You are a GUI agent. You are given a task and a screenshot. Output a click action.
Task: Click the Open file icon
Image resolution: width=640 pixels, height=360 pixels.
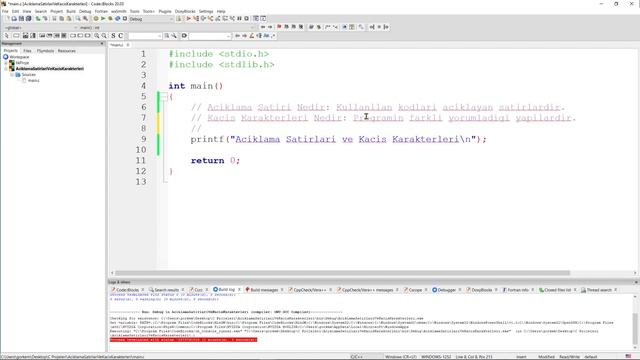tap(14, 19)
